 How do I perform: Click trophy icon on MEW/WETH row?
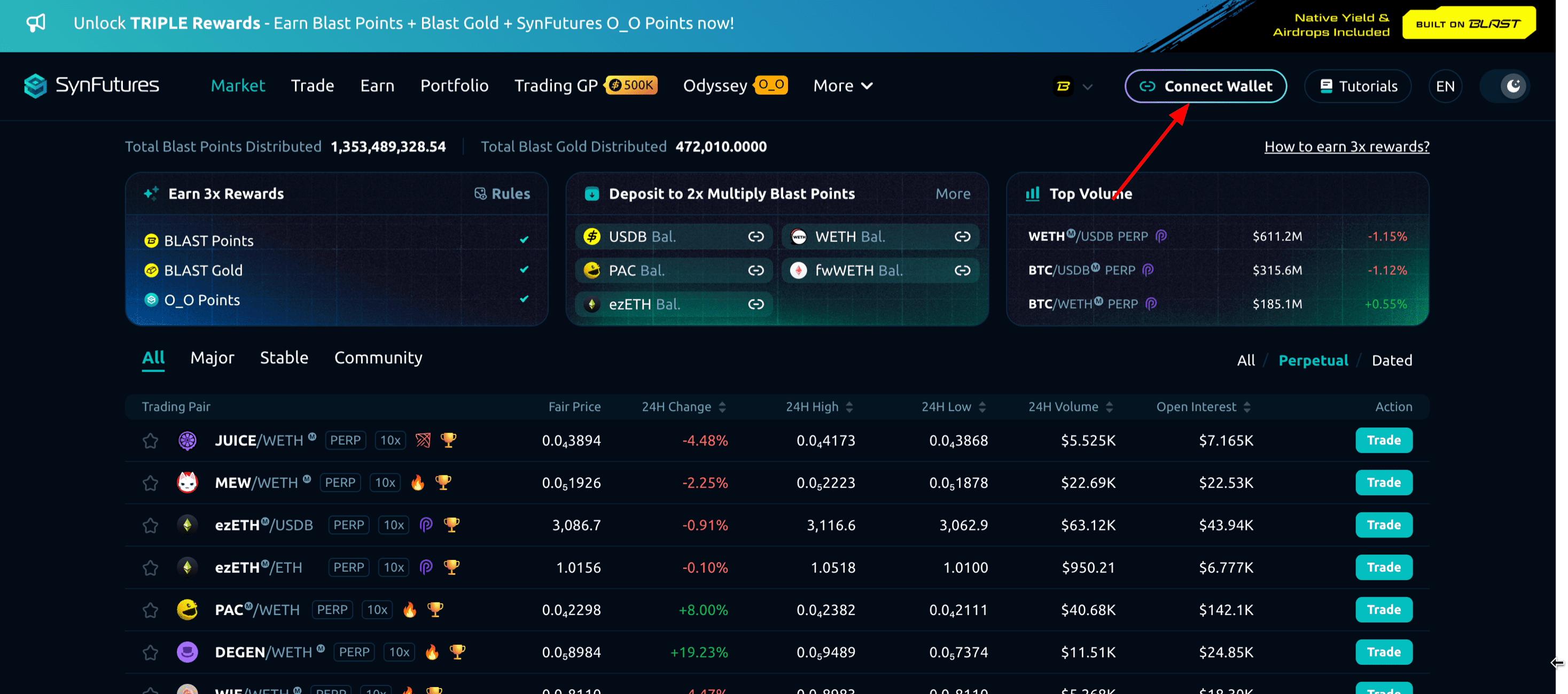pos(443,482)
